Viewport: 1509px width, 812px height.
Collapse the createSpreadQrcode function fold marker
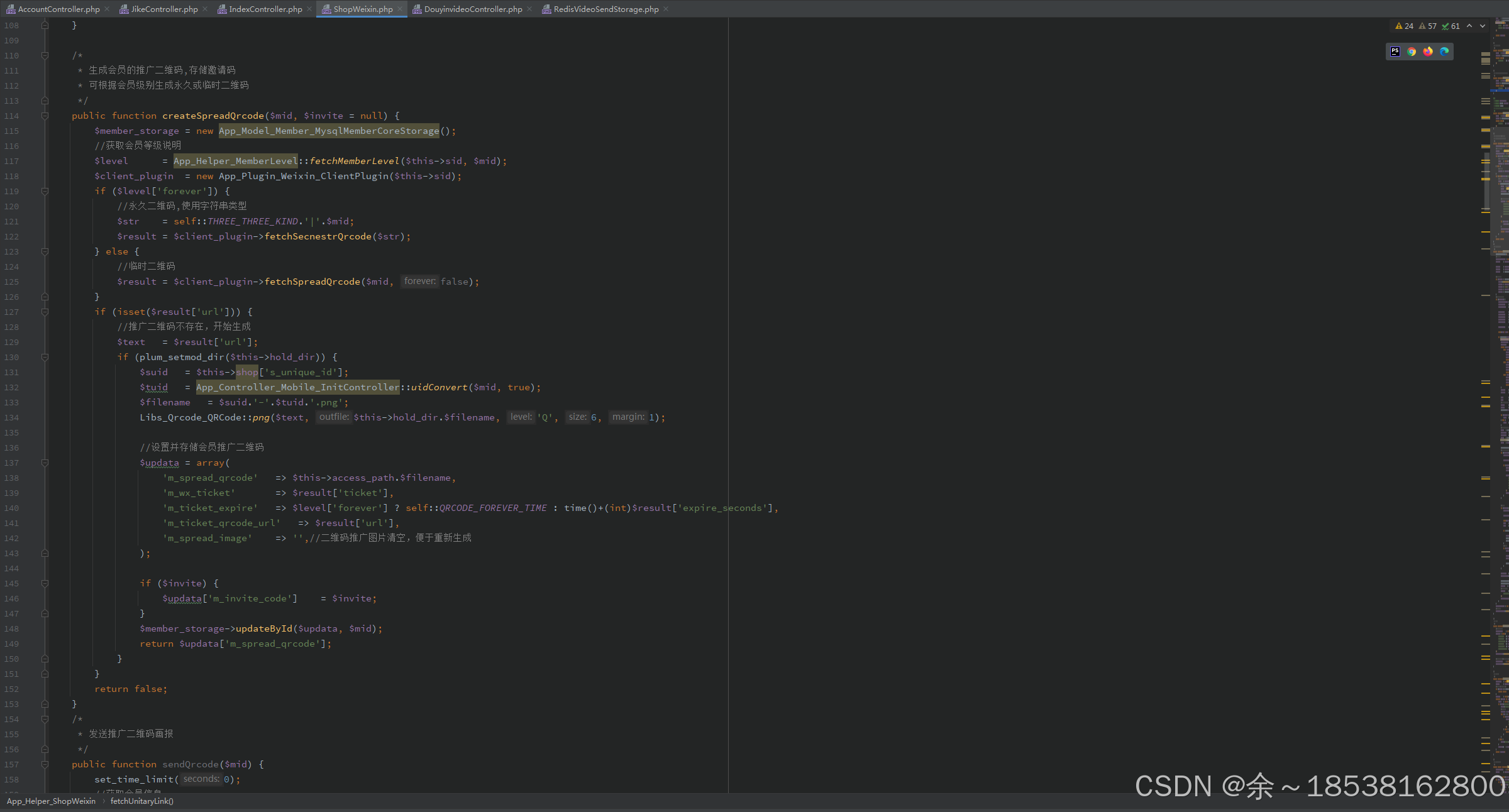click(45, 116)
